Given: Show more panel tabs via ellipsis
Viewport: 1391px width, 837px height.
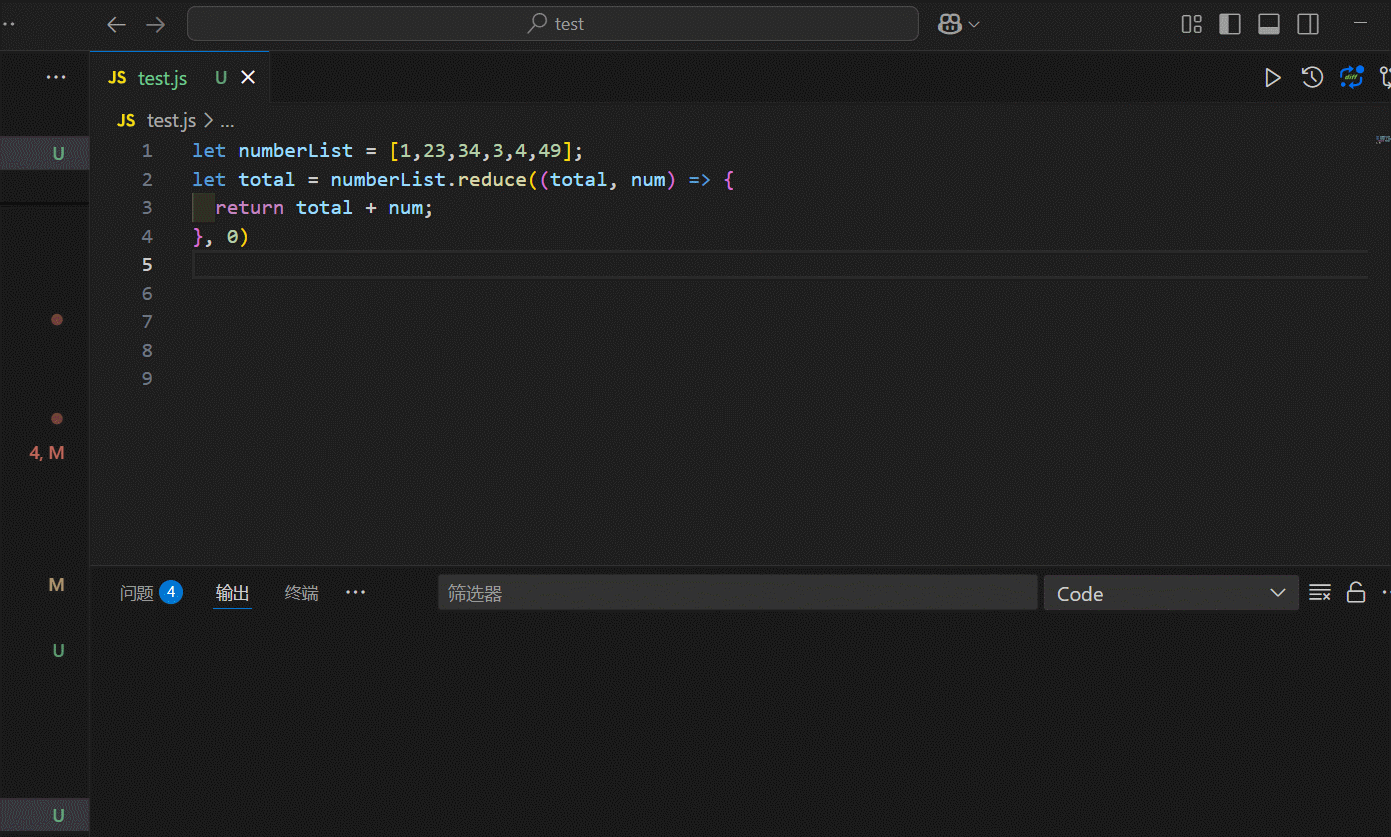Looking at the screenshot, I should (355, 593).
